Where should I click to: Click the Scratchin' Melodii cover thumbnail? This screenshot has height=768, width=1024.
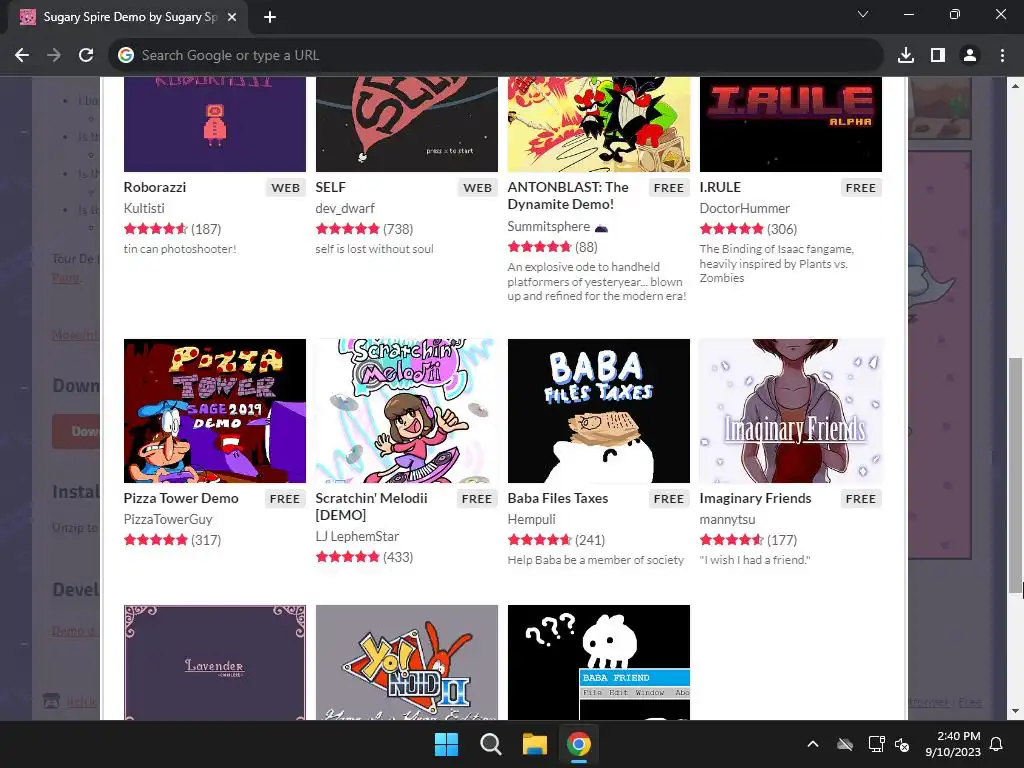[407, 411]
